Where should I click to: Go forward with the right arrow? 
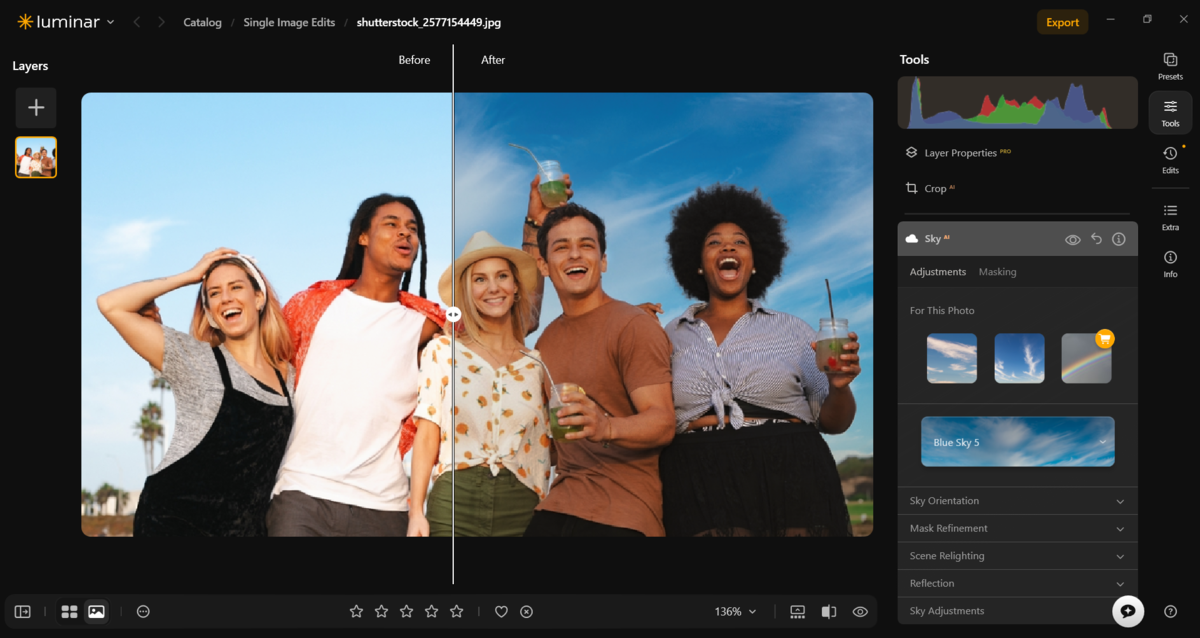click(161, 22)
